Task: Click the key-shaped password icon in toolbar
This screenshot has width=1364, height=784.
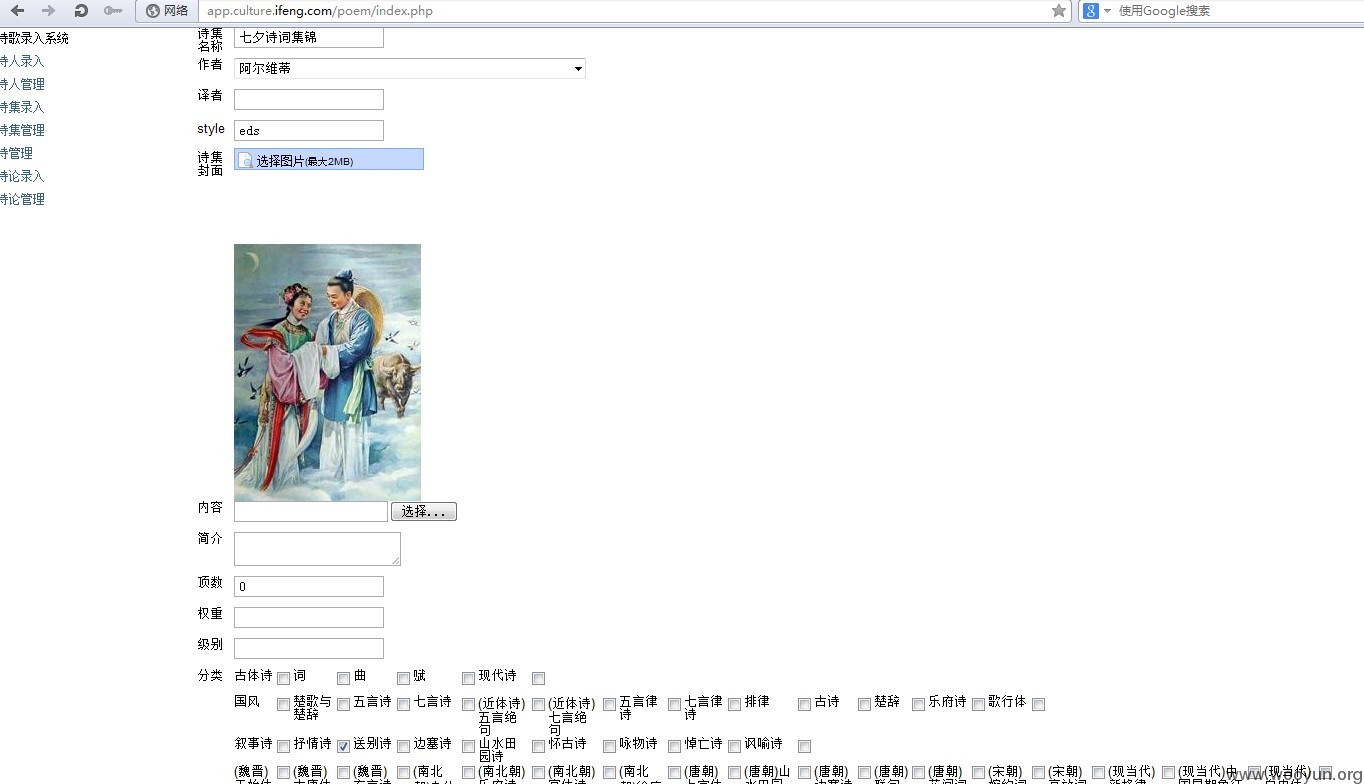Action: click(113, 10)
